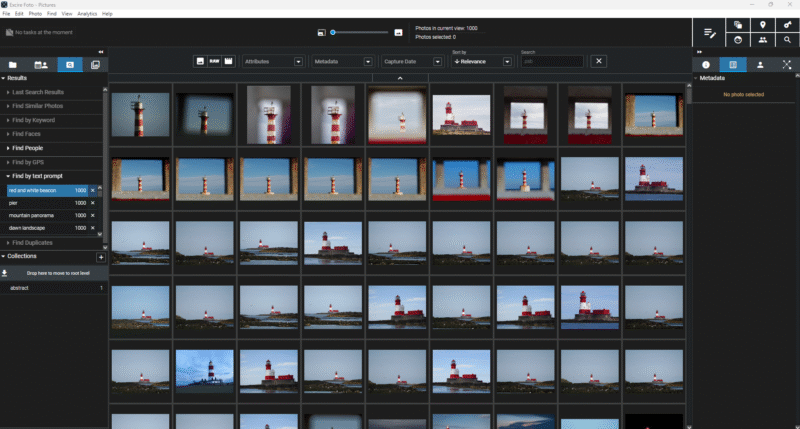
Task: Open the edit notes list icon
Action: pos(710,33)
